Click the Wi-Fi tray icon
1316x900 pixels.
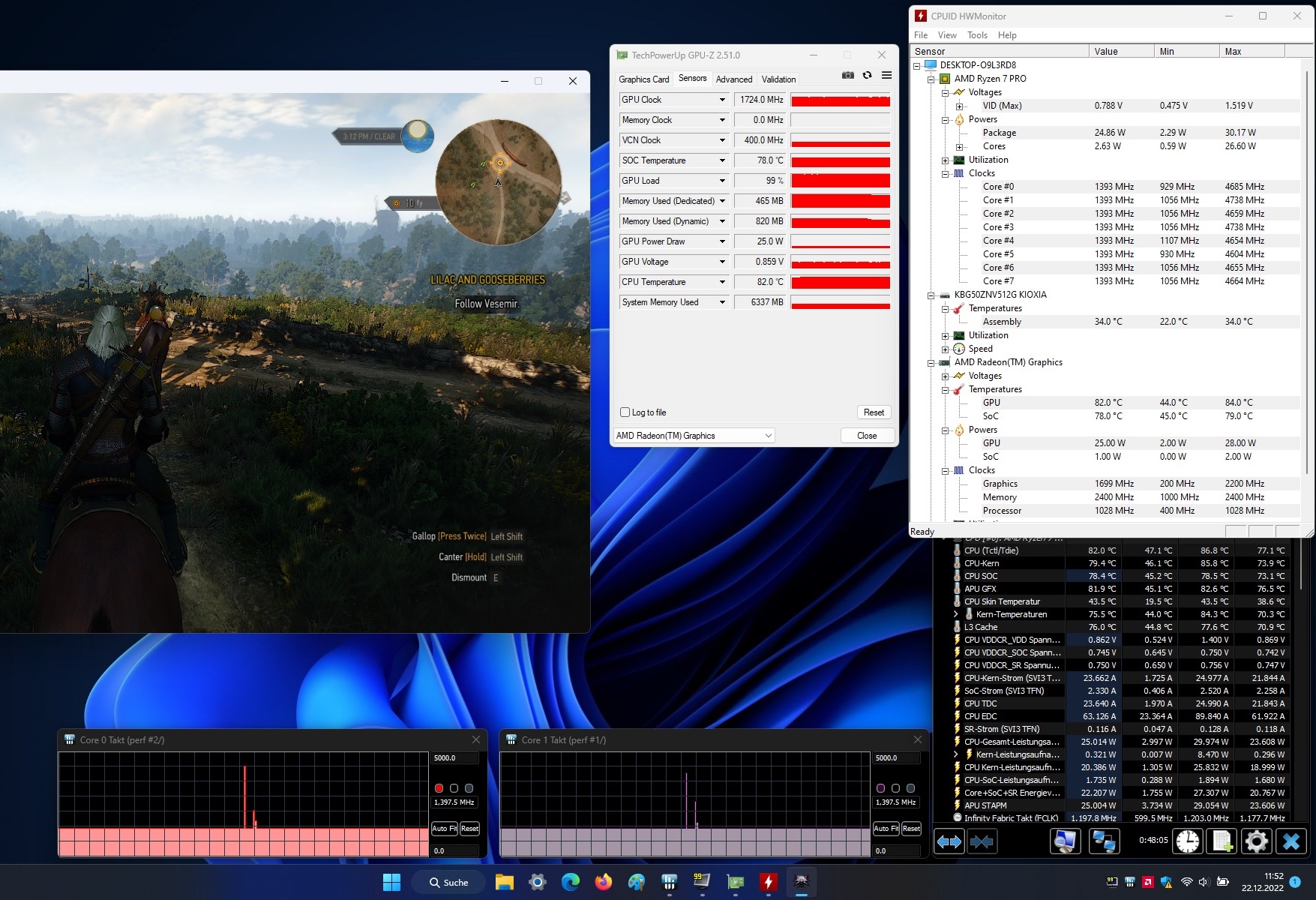coord(1186,882)
